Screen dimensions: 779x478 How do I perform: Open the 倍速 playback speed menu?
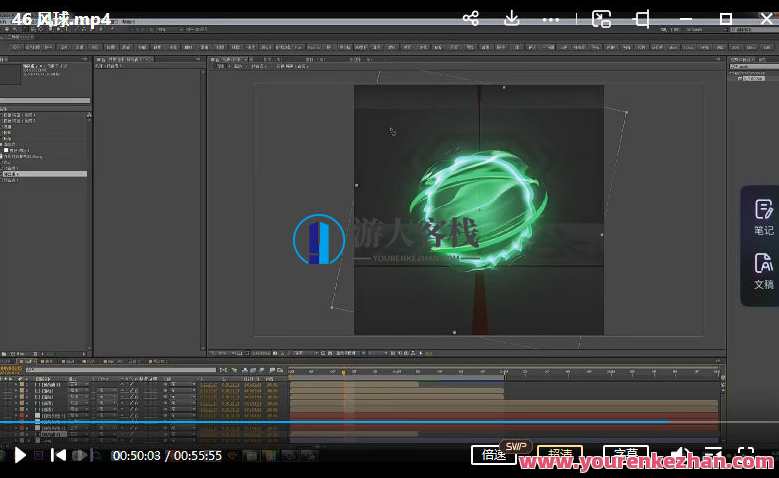pyautogui.click(x=494, y=455)
